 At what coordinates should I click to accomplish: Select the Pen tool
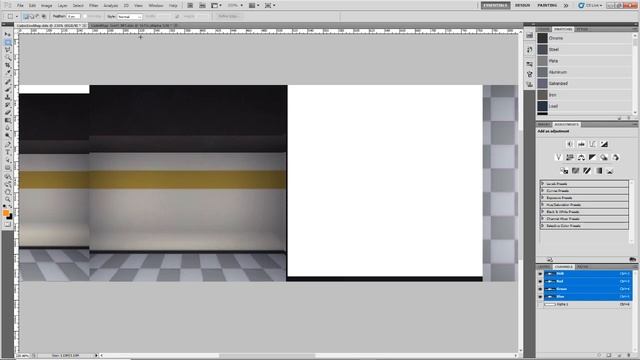point(8,144)
